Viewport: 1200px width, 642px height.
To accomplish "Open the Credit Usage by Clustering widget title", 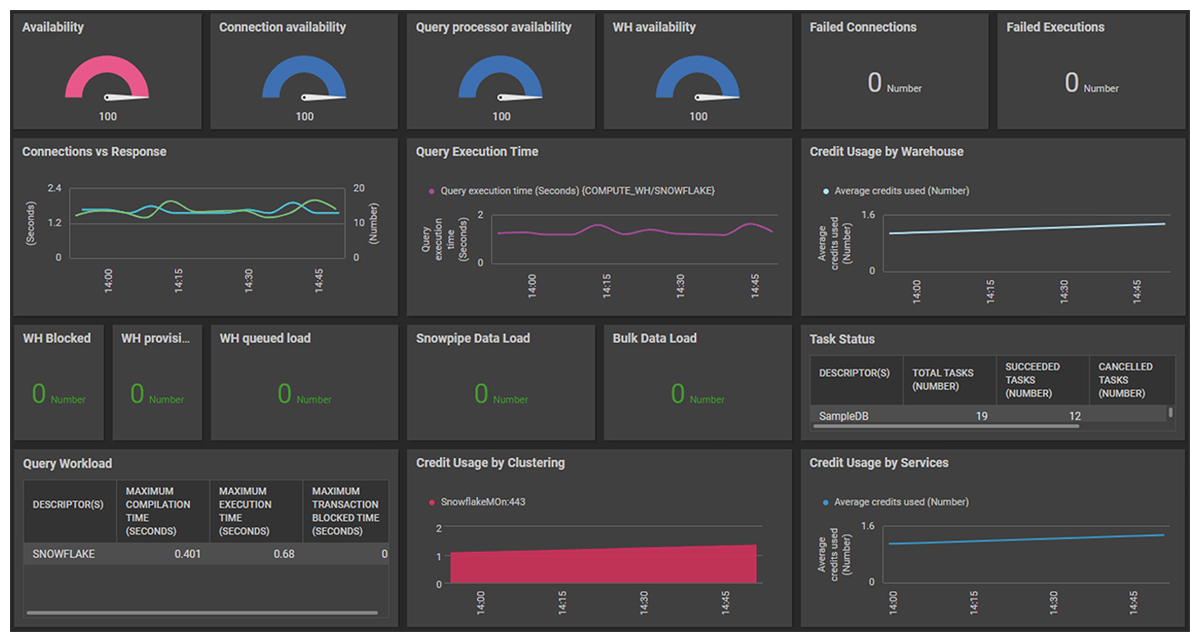I will tap(490, 463).
